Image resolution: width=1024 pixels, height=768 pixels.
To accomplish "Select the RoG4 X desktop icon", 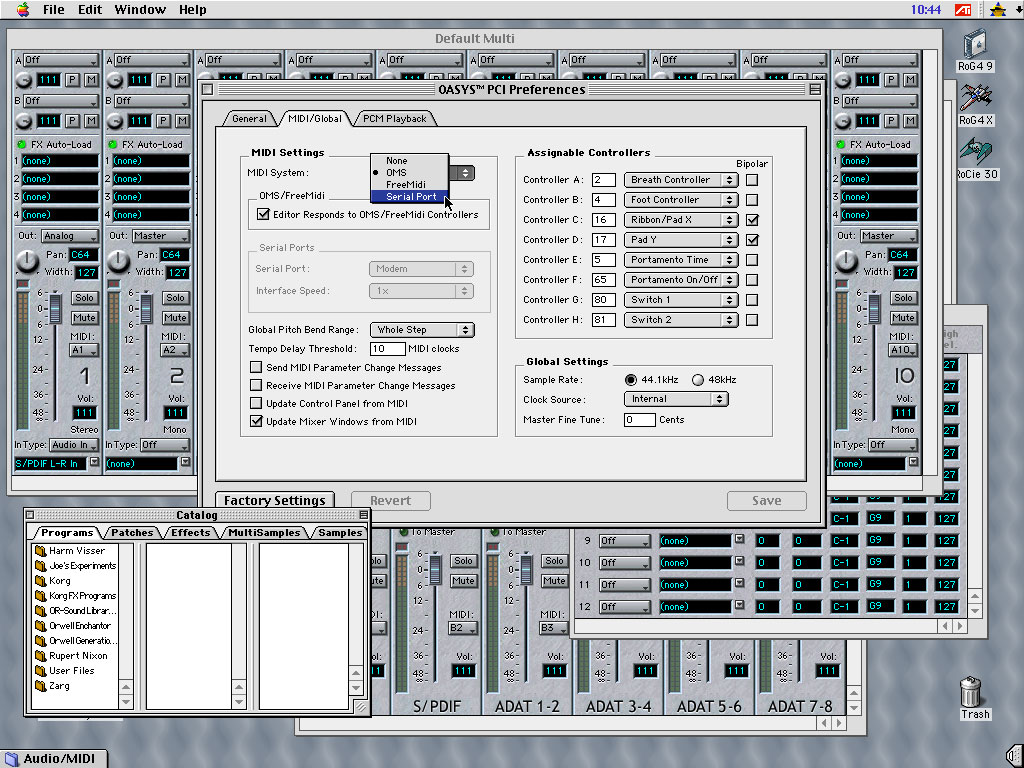I will 976,99.
